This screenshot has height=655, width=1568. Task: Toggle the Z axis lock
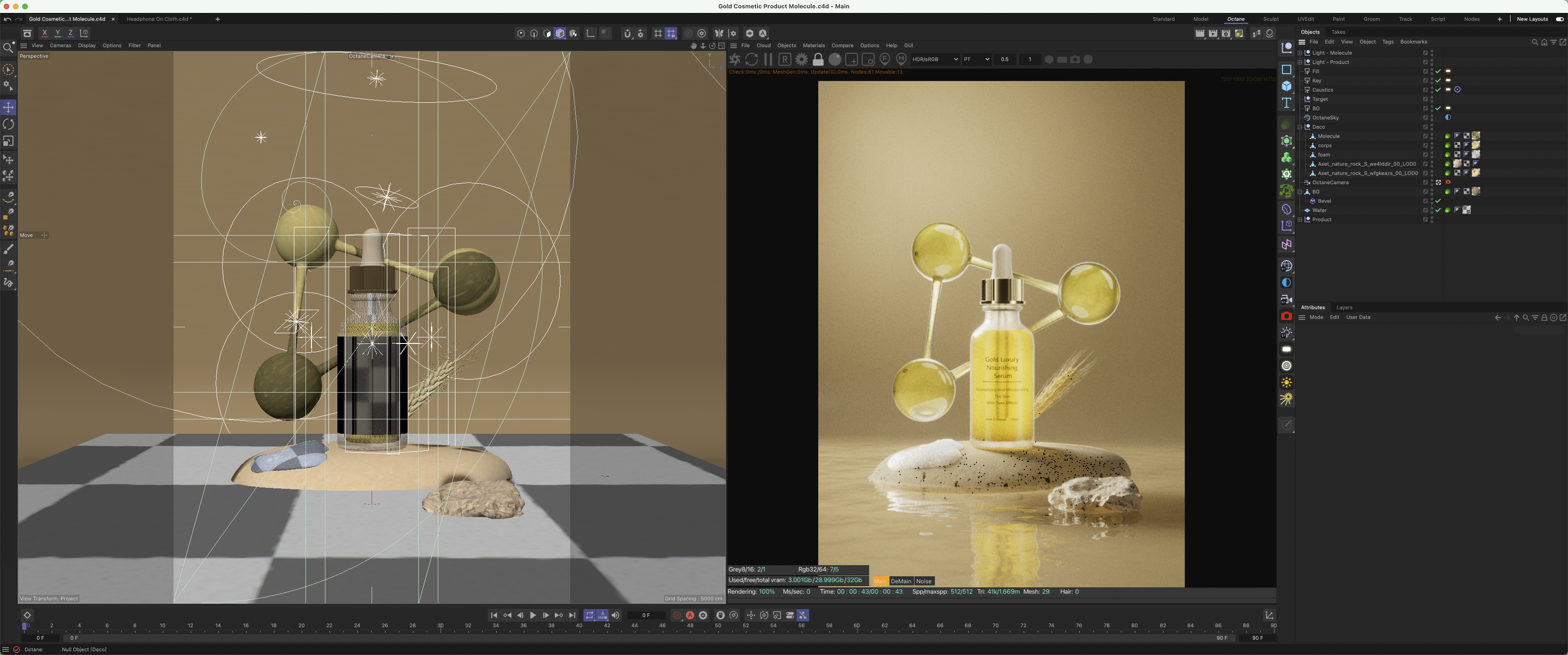point(71,33)
